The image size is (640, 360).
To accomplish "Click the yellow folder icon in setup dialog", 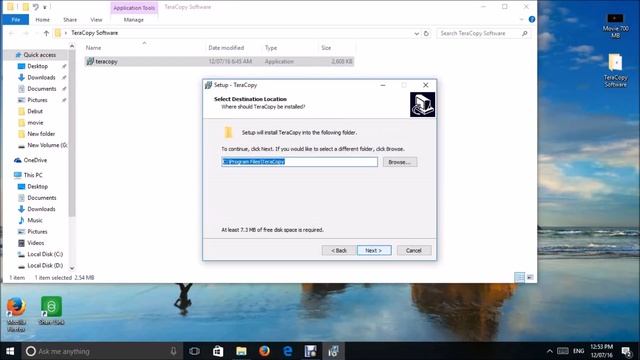I will pyautogui.click(x=229, y=132).
